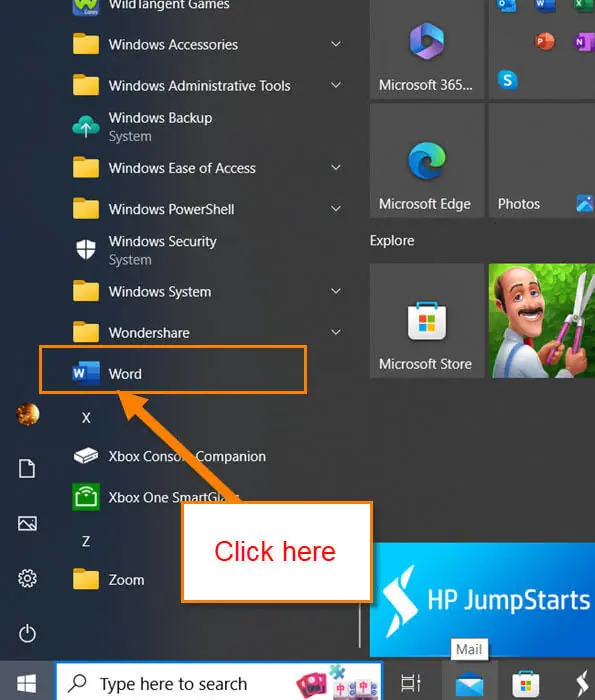The height and width of the screenshot is (700, 595).
Task: Click the Windows PowerShell folder icon
Action: tap(86, 208)
